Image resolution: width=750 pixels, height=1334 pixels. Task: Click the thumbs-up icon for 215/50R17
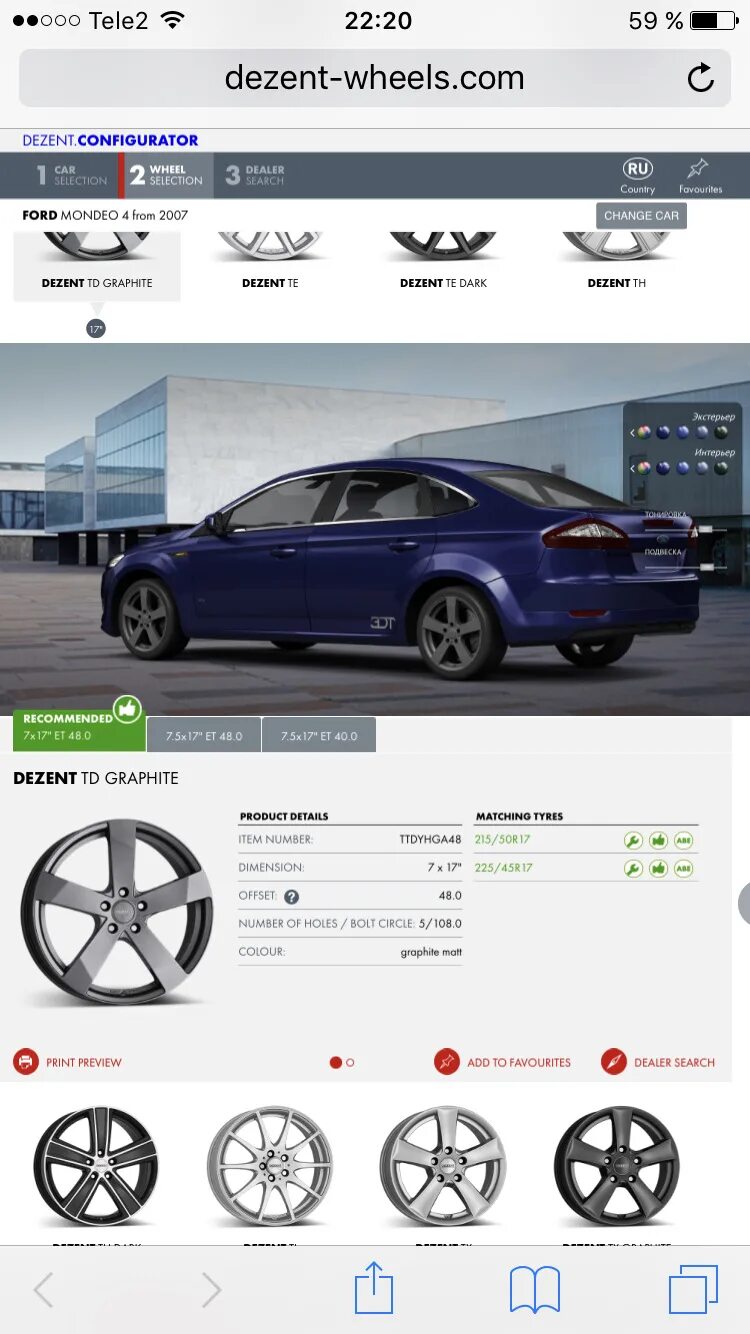click(x=658, y=841)
